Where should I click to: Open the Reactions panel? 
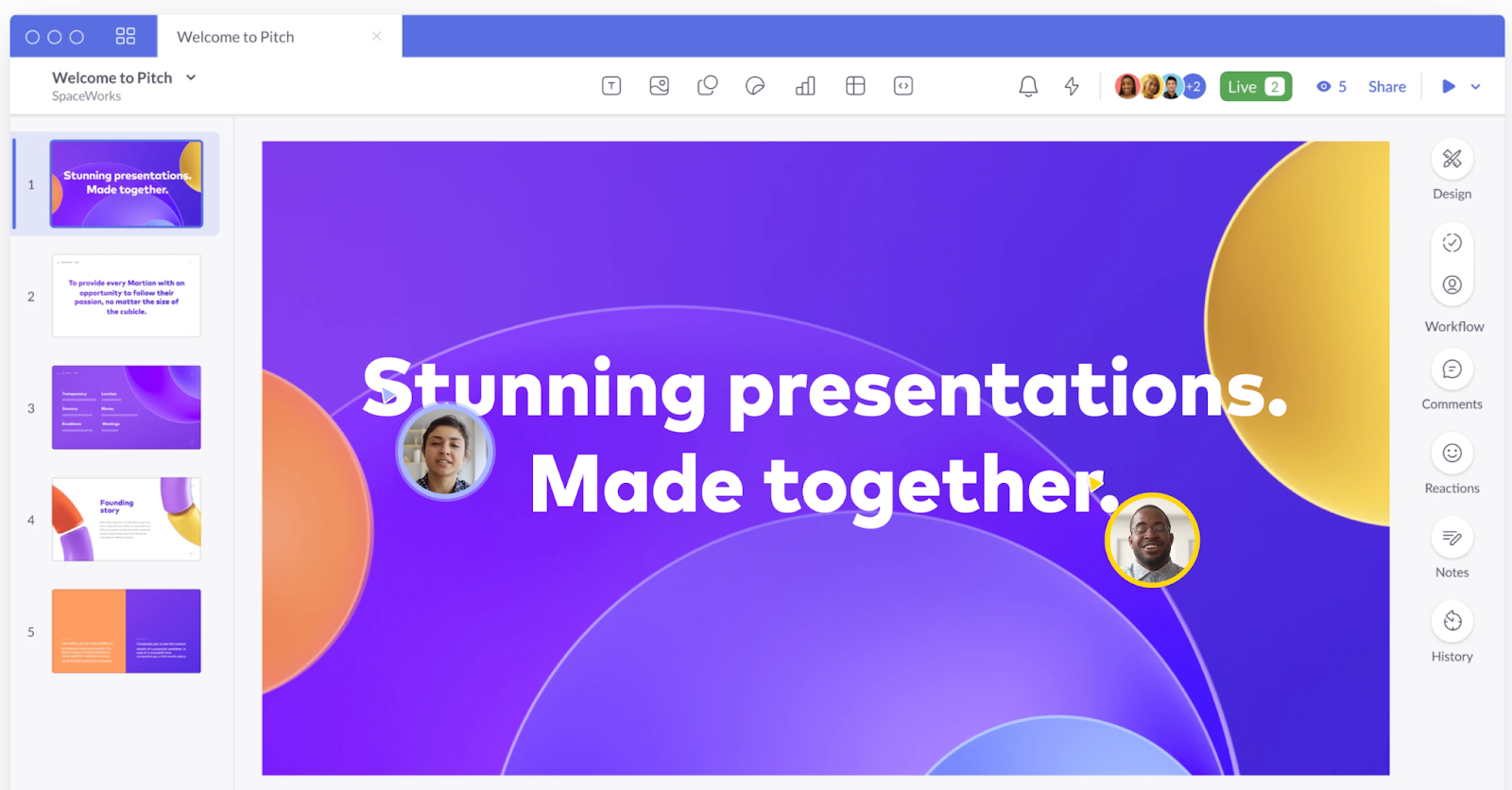pos(1452,454)
